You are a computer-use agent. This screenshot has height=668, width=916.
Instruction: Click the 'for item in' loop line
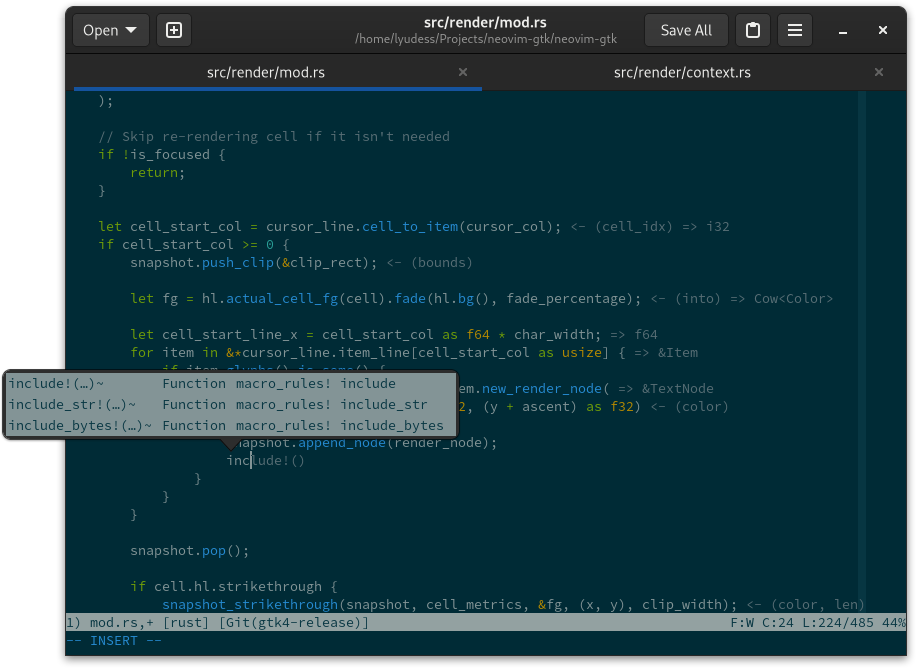click(378, 352)
